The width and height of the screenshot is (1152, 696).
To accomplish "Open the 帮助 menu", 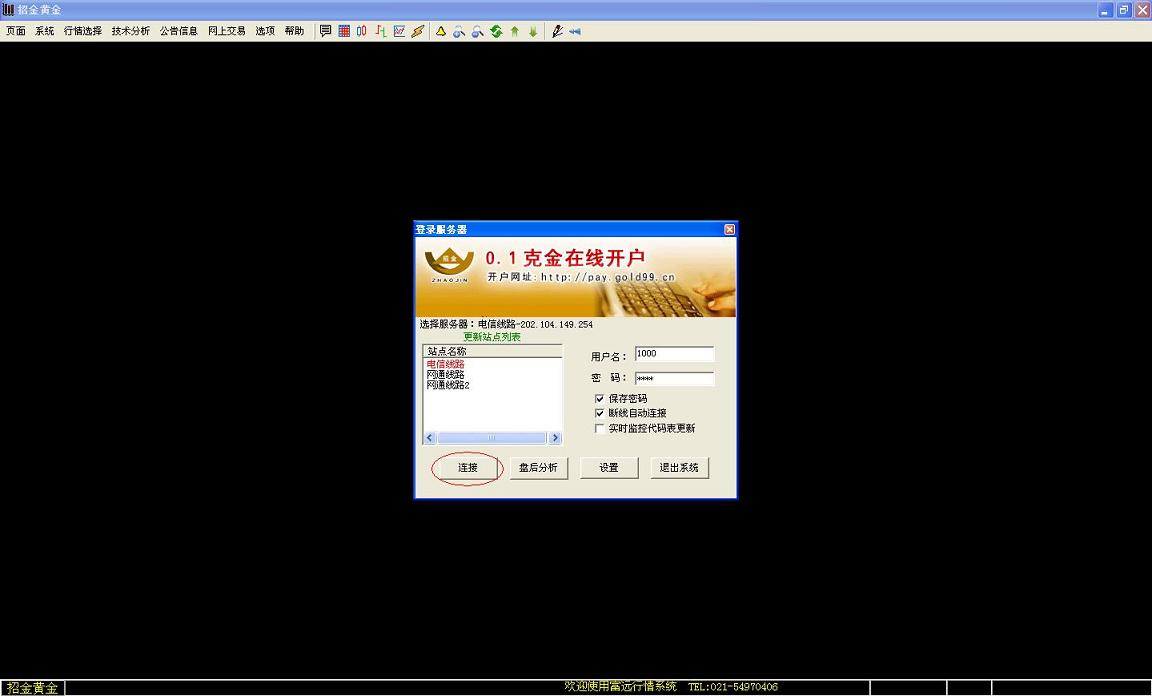I will pyautogui.click(x=295, y=31).
